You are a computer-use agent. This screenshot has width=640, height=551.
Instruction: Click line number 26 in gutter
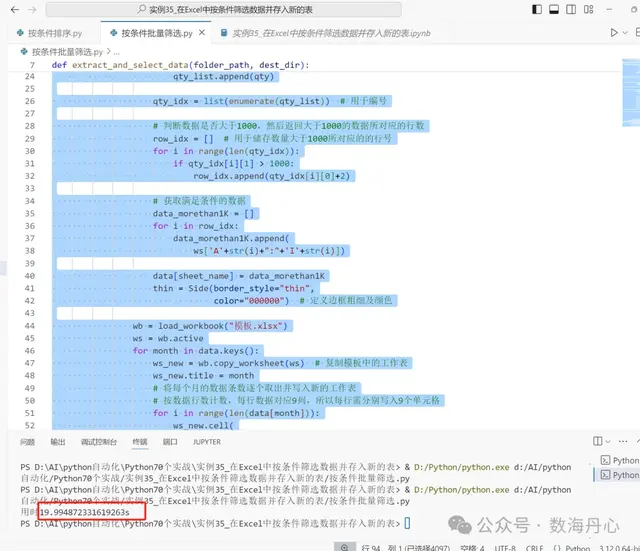30,101
